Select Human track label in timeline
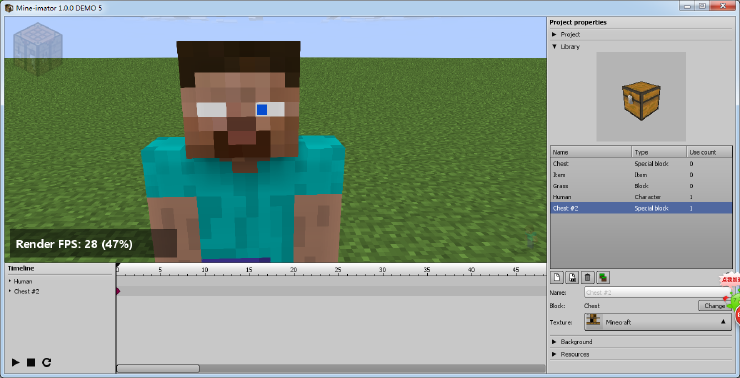Screen dimensions: 740x378 point(23,281)
